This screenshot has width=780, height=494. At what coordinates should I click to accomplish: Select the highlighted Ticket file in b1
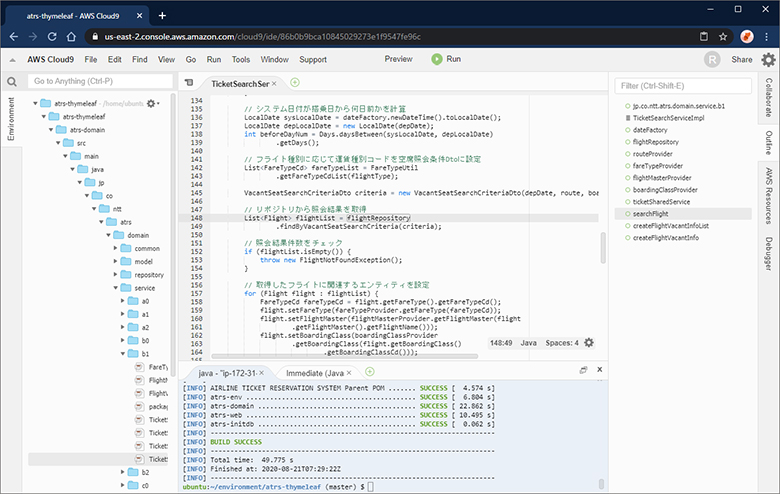coord(98,459)
